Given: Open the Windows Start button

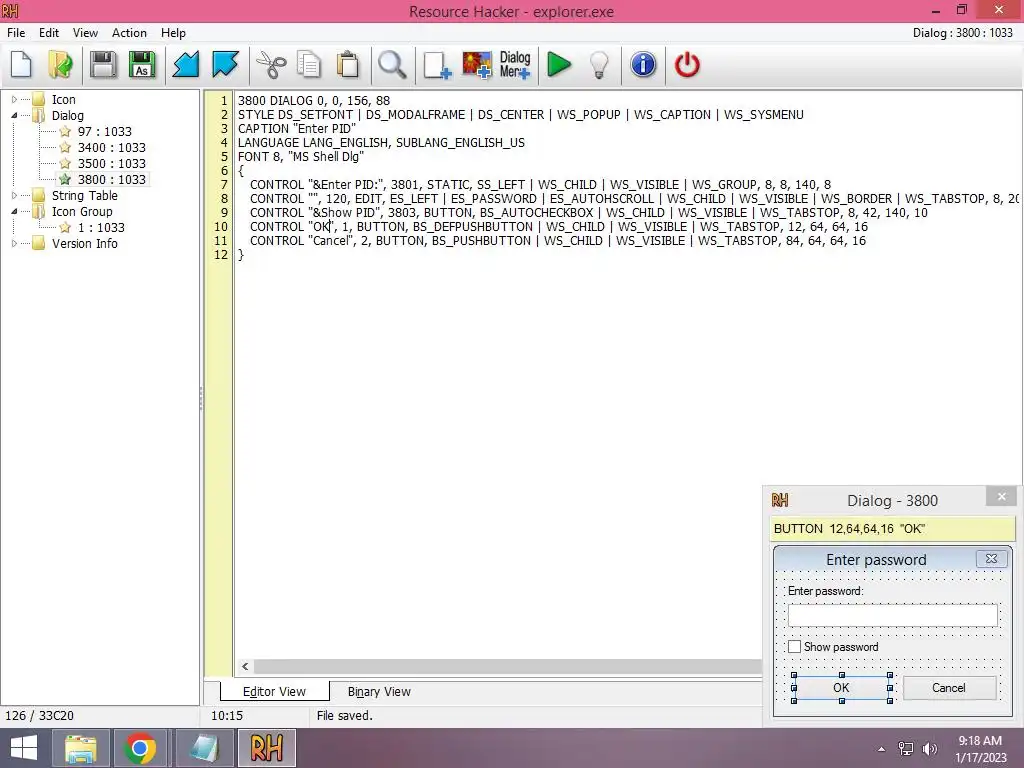Looking at the screenshot, I should click(24, 748).
